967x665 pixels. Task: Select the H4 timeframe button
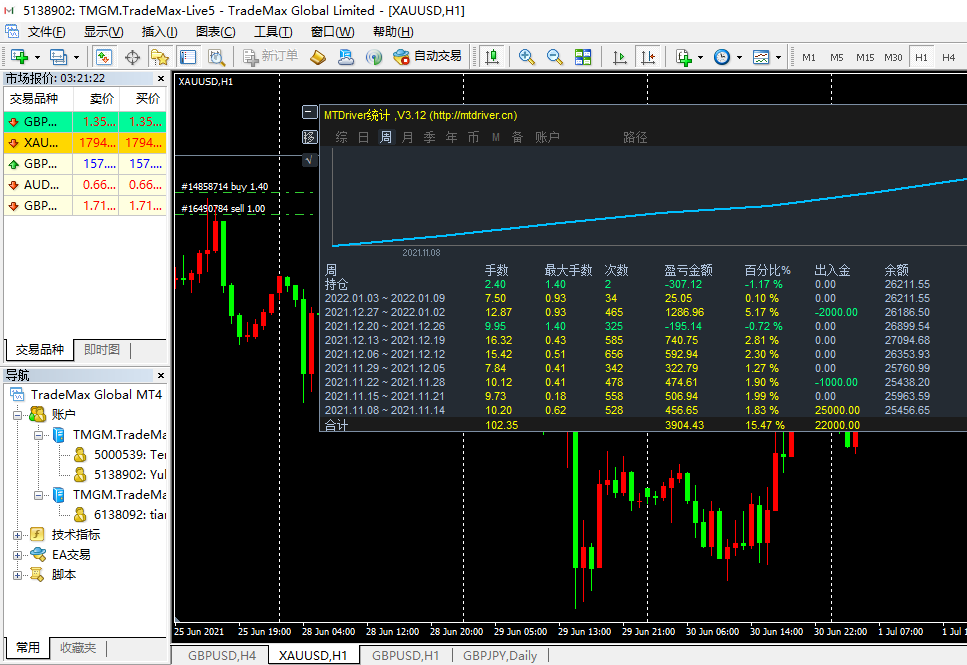[948, 57]
